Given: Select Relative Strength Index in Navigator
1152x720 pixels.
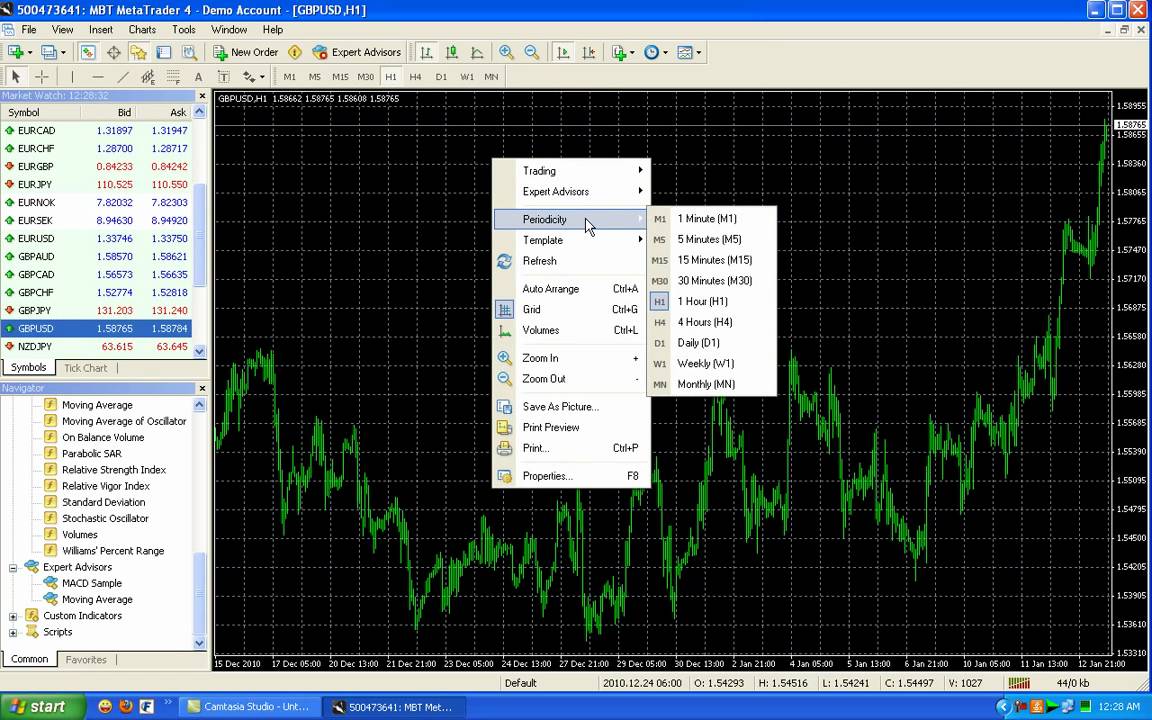Looking at the screenshot, I should pos(114,470).
